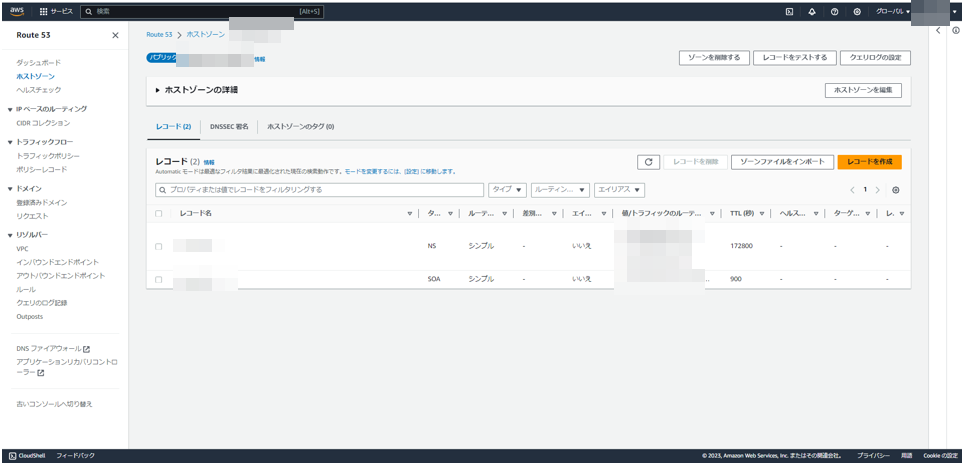Go to previous records page arrow
The width and height of the screenshot is (962, 464).
pos(852,190)
